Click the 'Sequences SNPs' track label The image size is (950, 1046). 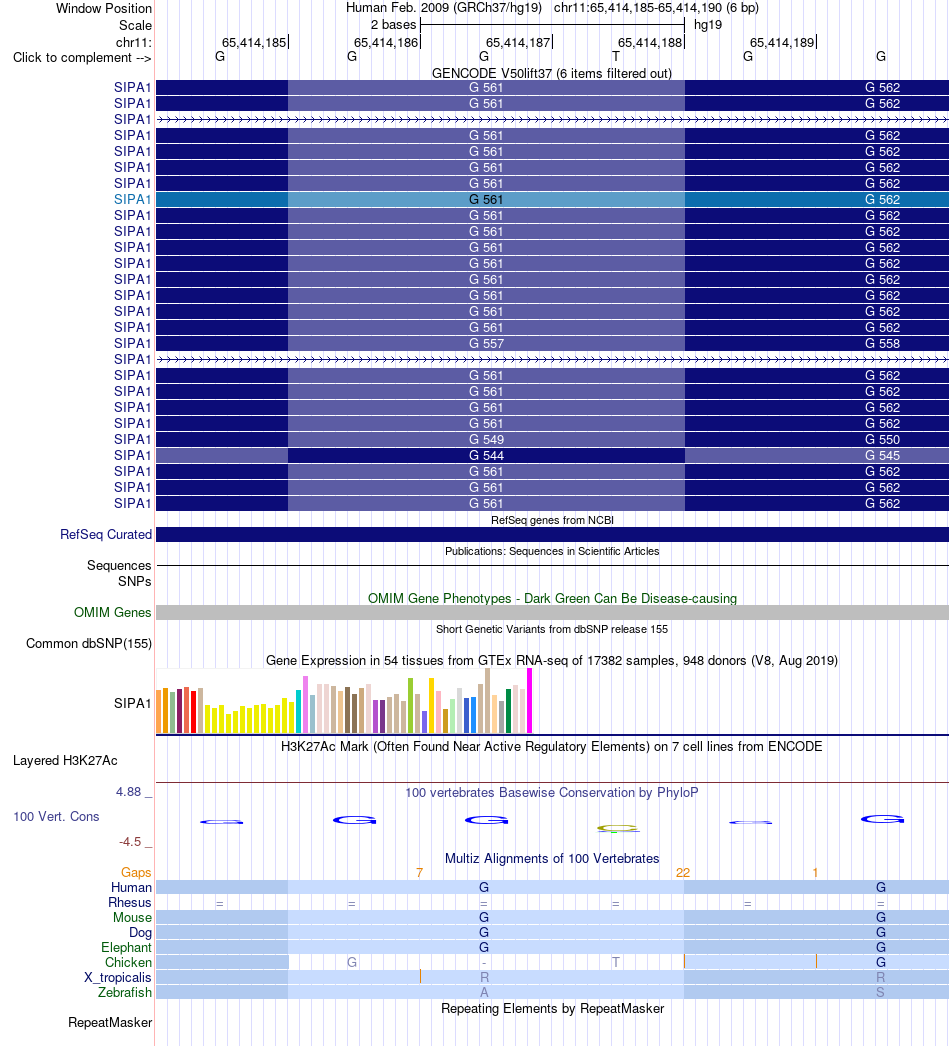point(119,573)
